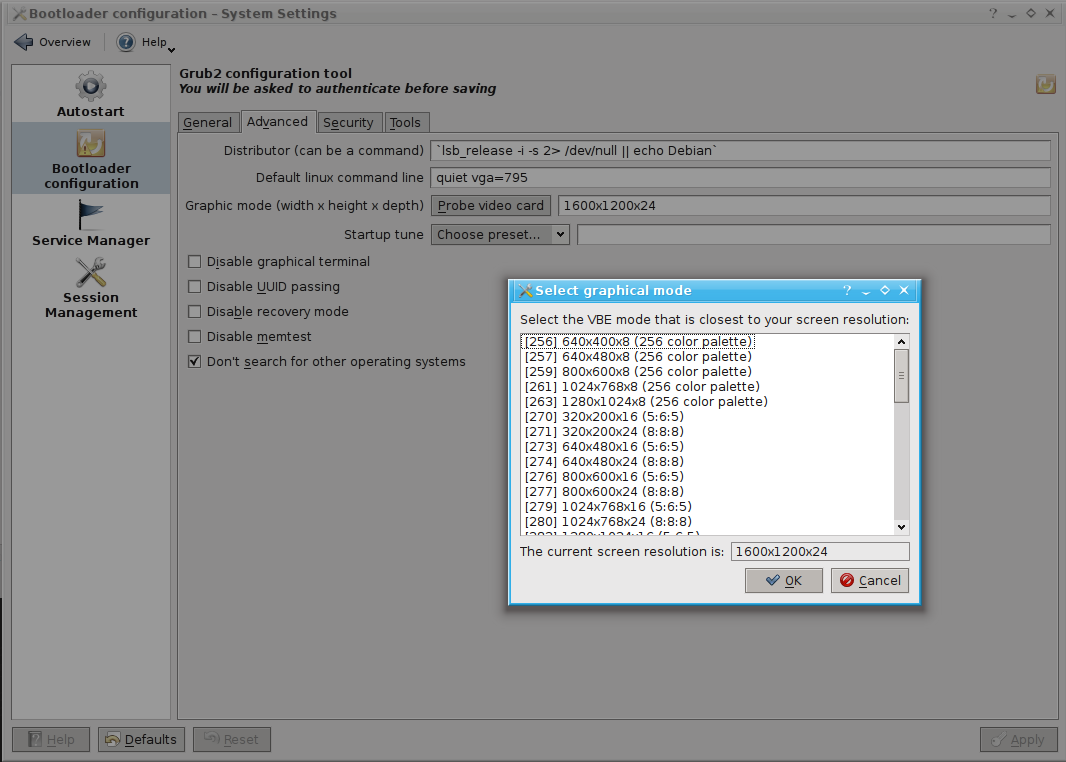Viewport: 1066px width, 762px height.
Task: Go back with the Overview arrow icon
Action: 24,42
